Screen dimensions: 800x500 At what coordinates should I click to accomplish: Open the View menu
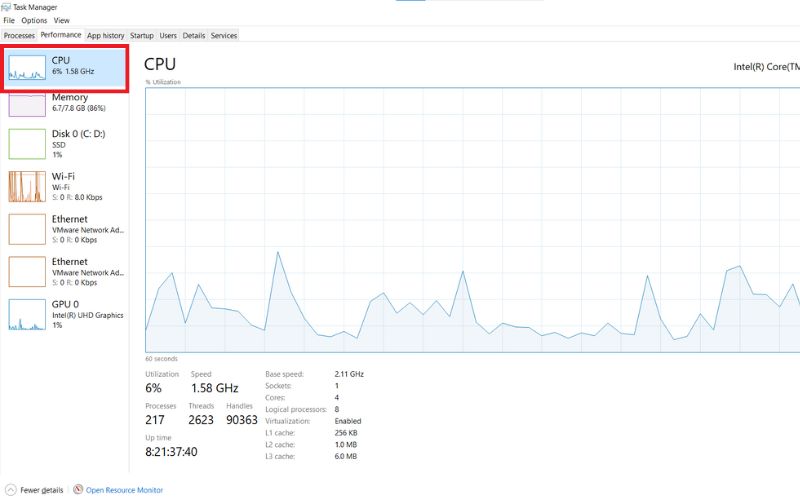pos(62,20)
